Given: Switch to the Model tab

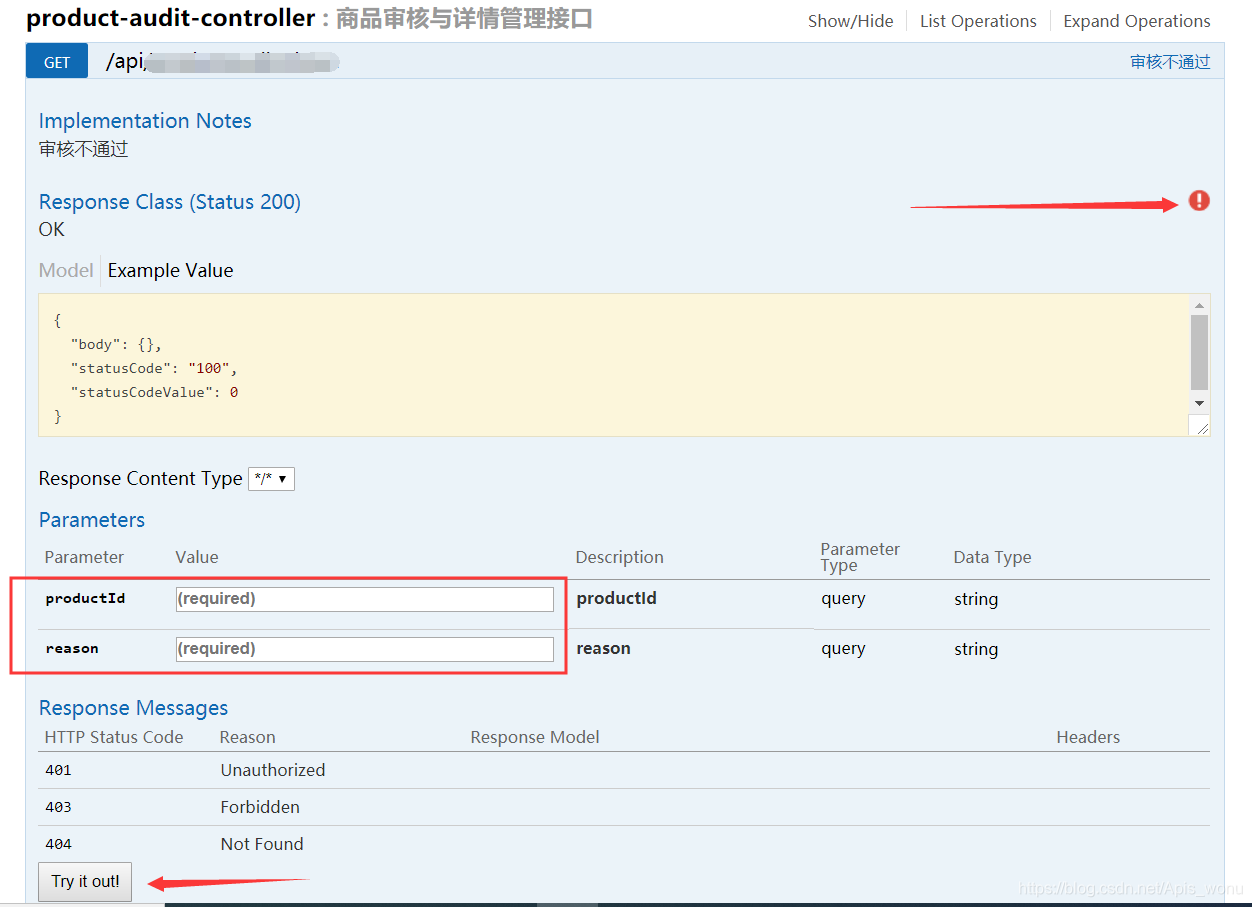Looking at the screenshot, I should pos(66,270).
